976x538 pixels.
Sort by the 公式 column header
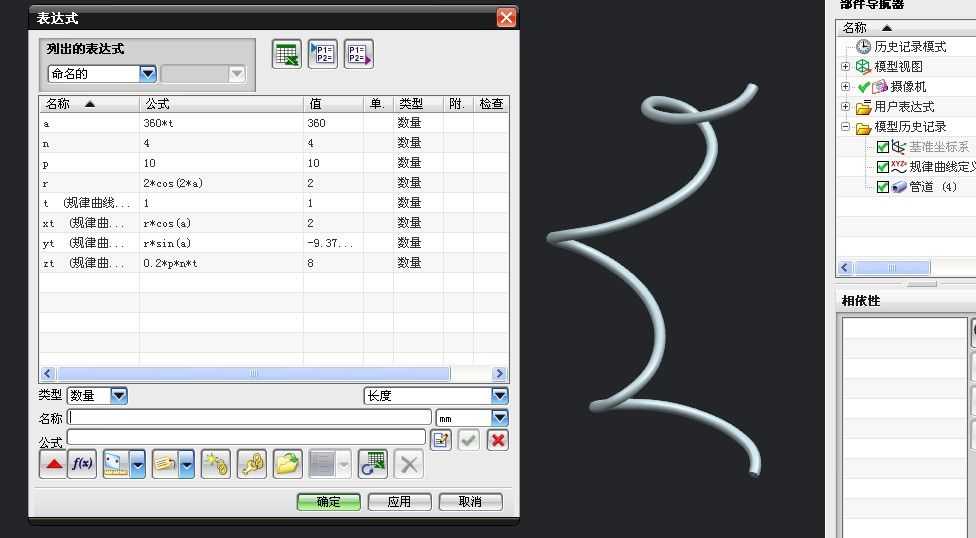220,104
